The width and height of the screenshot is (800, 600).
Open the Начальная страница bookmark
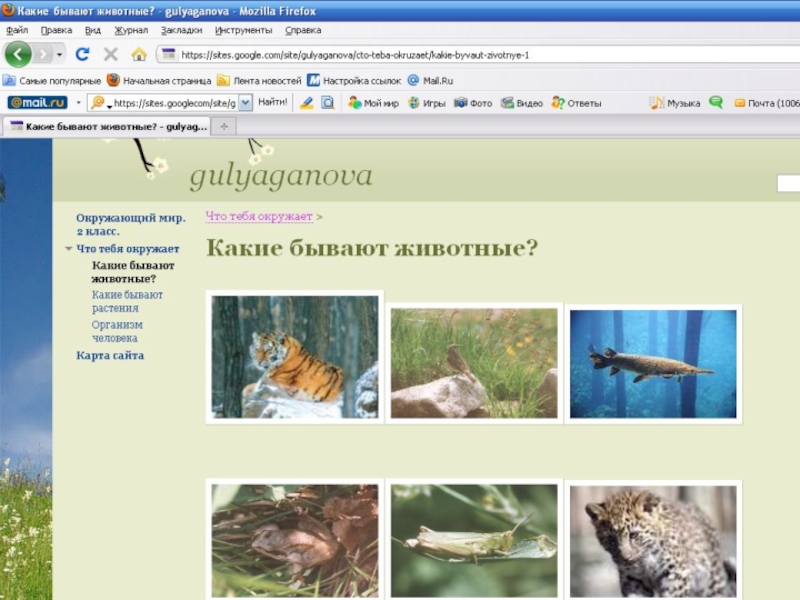159,81
